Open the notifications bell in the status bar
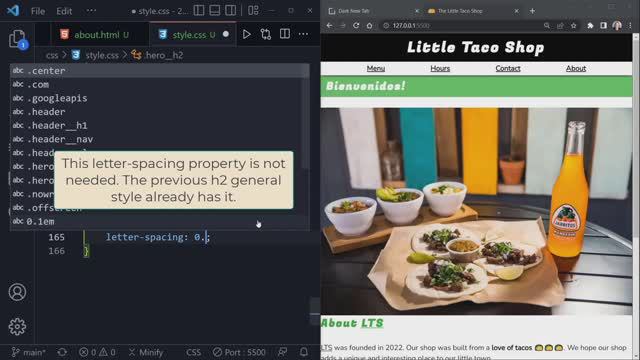Viewport: 640px width, 360px height. 304,352
